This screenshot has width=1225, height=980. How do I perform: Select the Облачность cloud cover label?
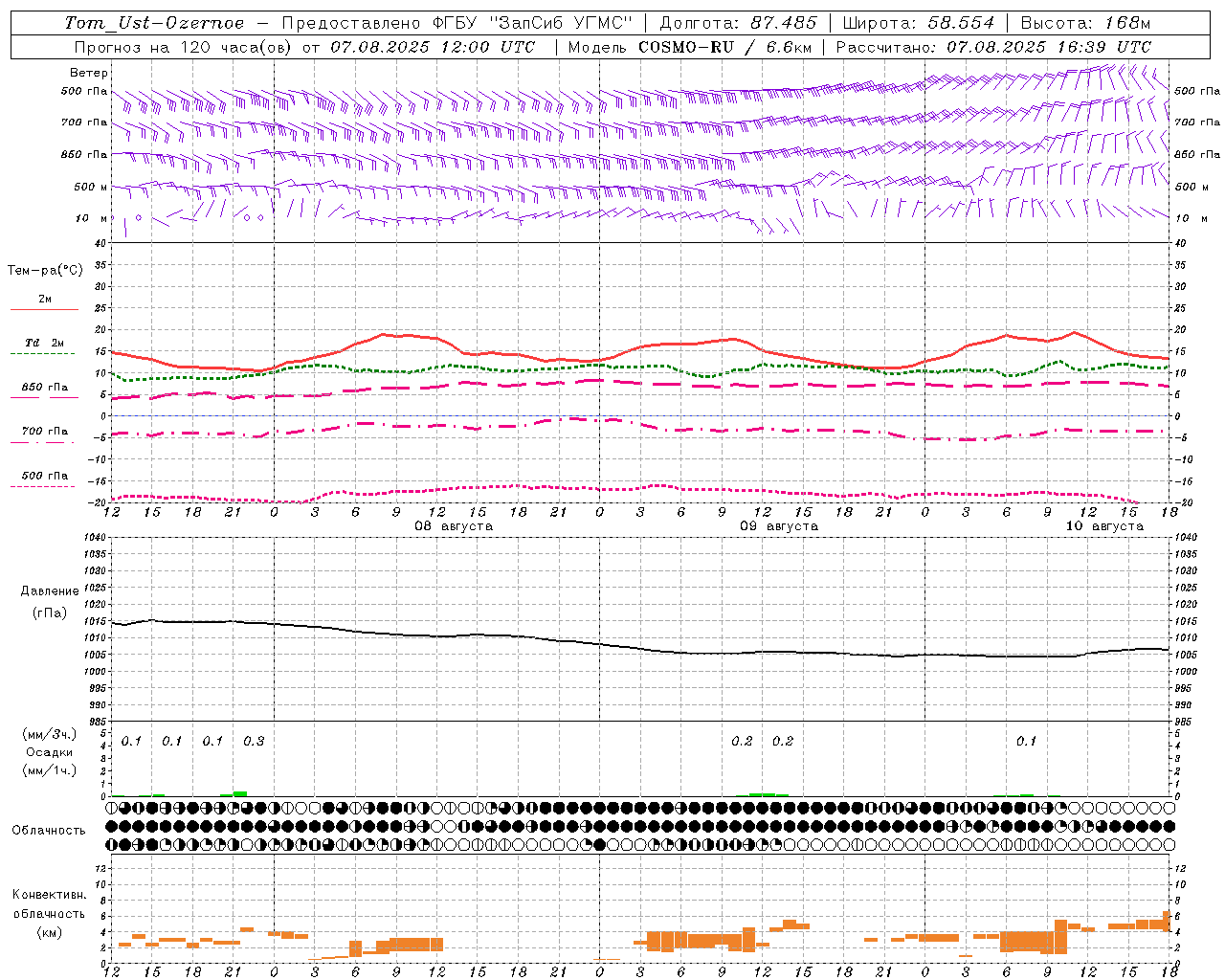49,831
